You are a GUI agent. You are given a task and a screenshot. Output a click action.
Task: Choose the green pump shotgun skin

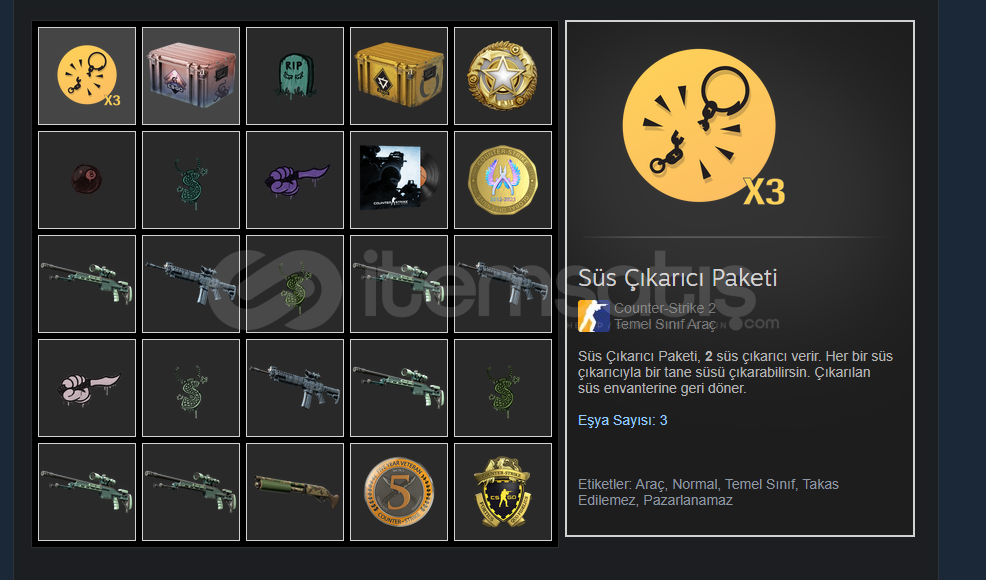click(x=295, y=492)
